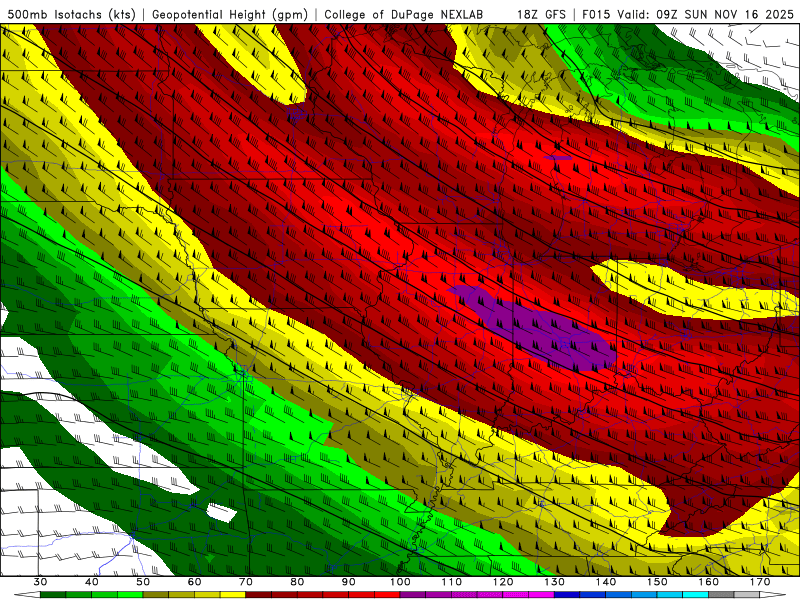Select the bright yellow 65-70 kt legend swatch
800x600 pixels.
click(x=233, y=595)
